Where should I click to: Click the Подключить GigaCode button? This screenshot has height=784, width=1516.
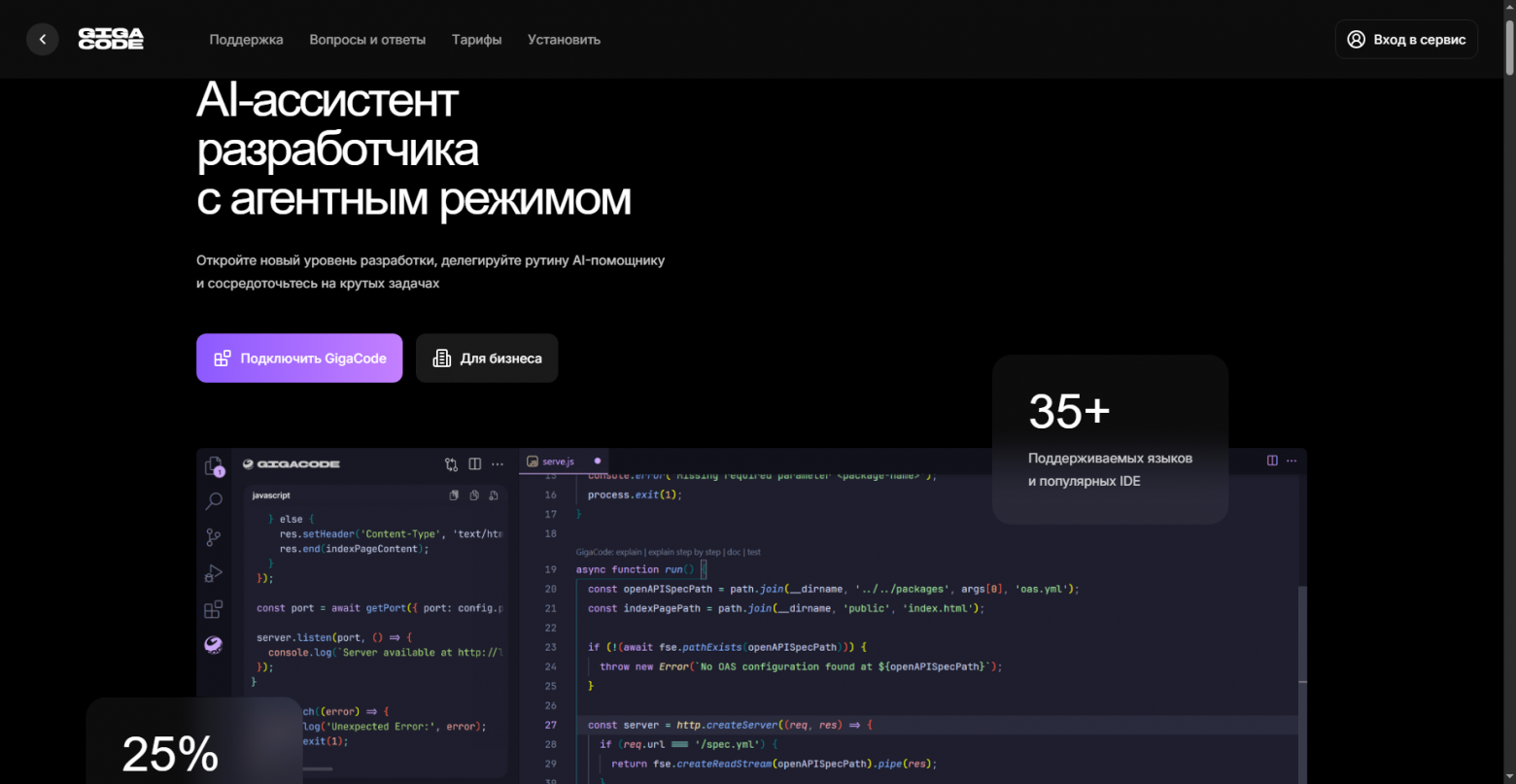(x=299, y=358)
